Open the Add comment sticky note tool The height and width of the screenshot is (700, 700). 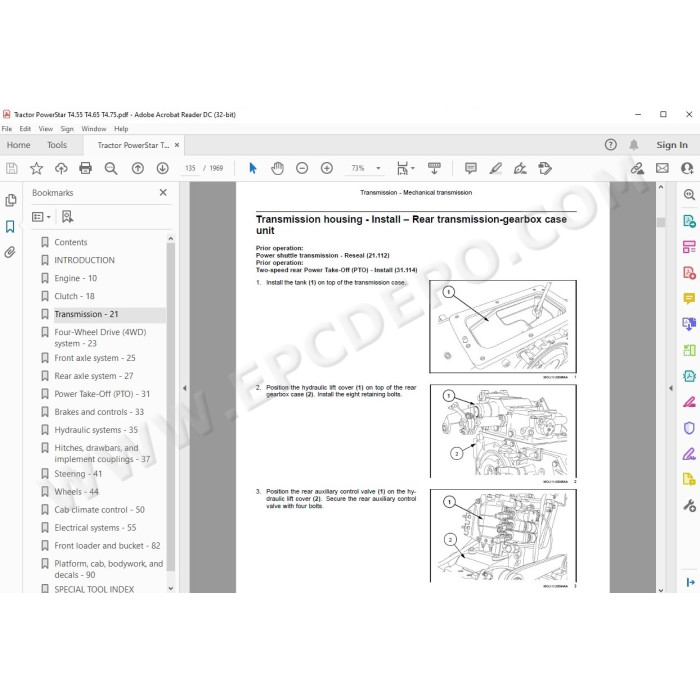pyautogui.click(x=471, y=168)
